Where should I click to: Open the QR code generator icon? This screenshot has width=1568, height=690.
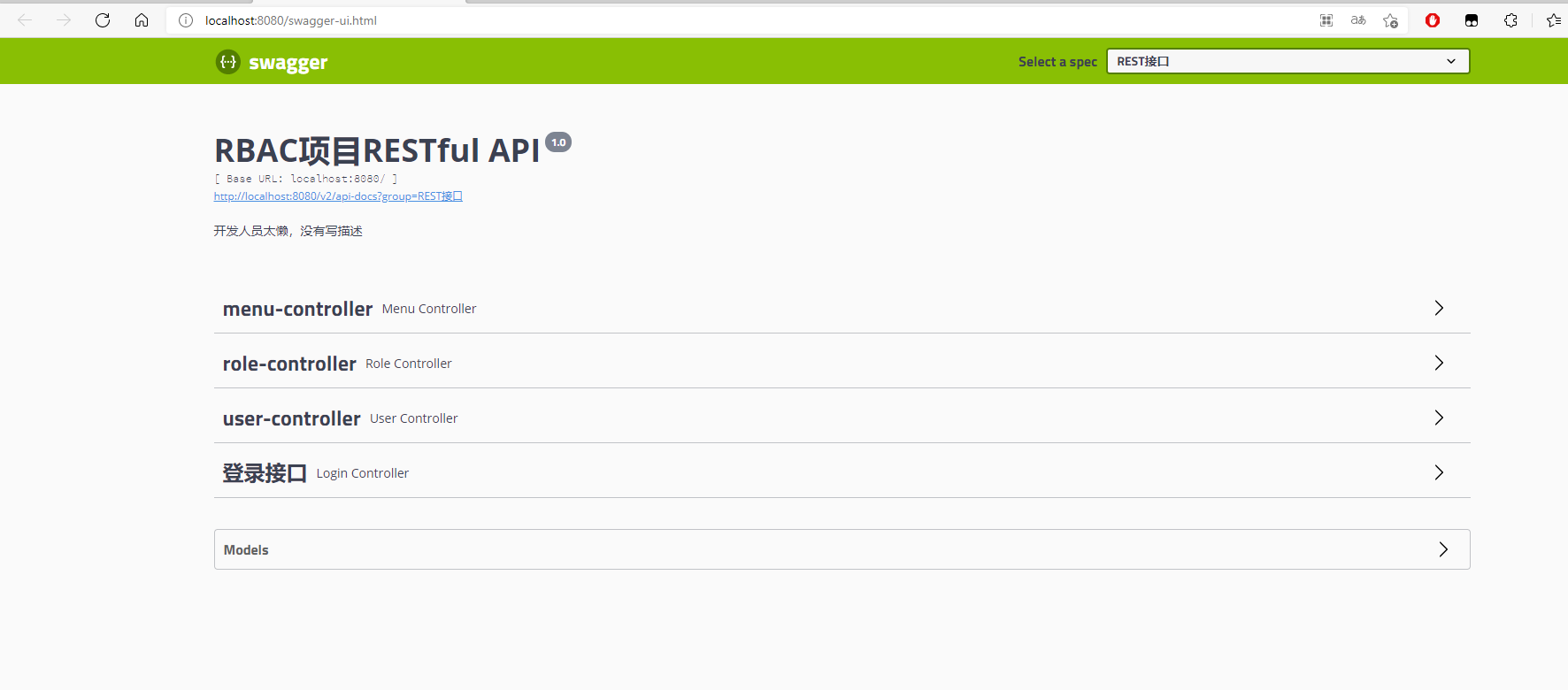(1326, 20)
